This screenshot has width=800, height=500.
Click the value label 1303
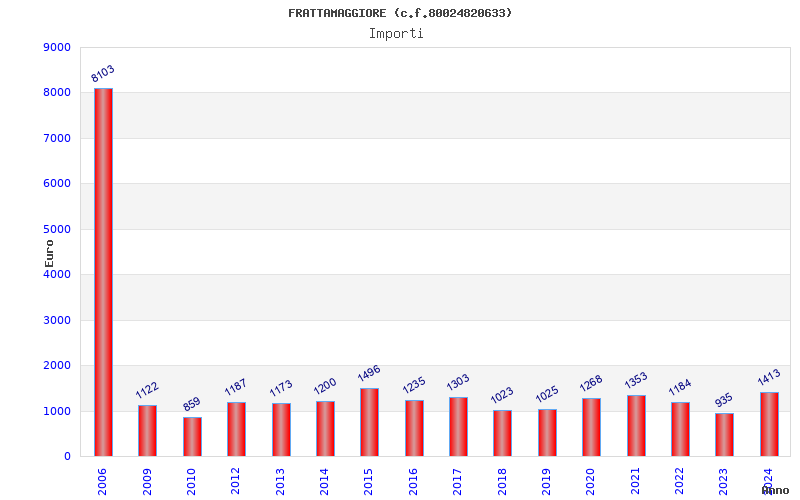coord(458,382)
